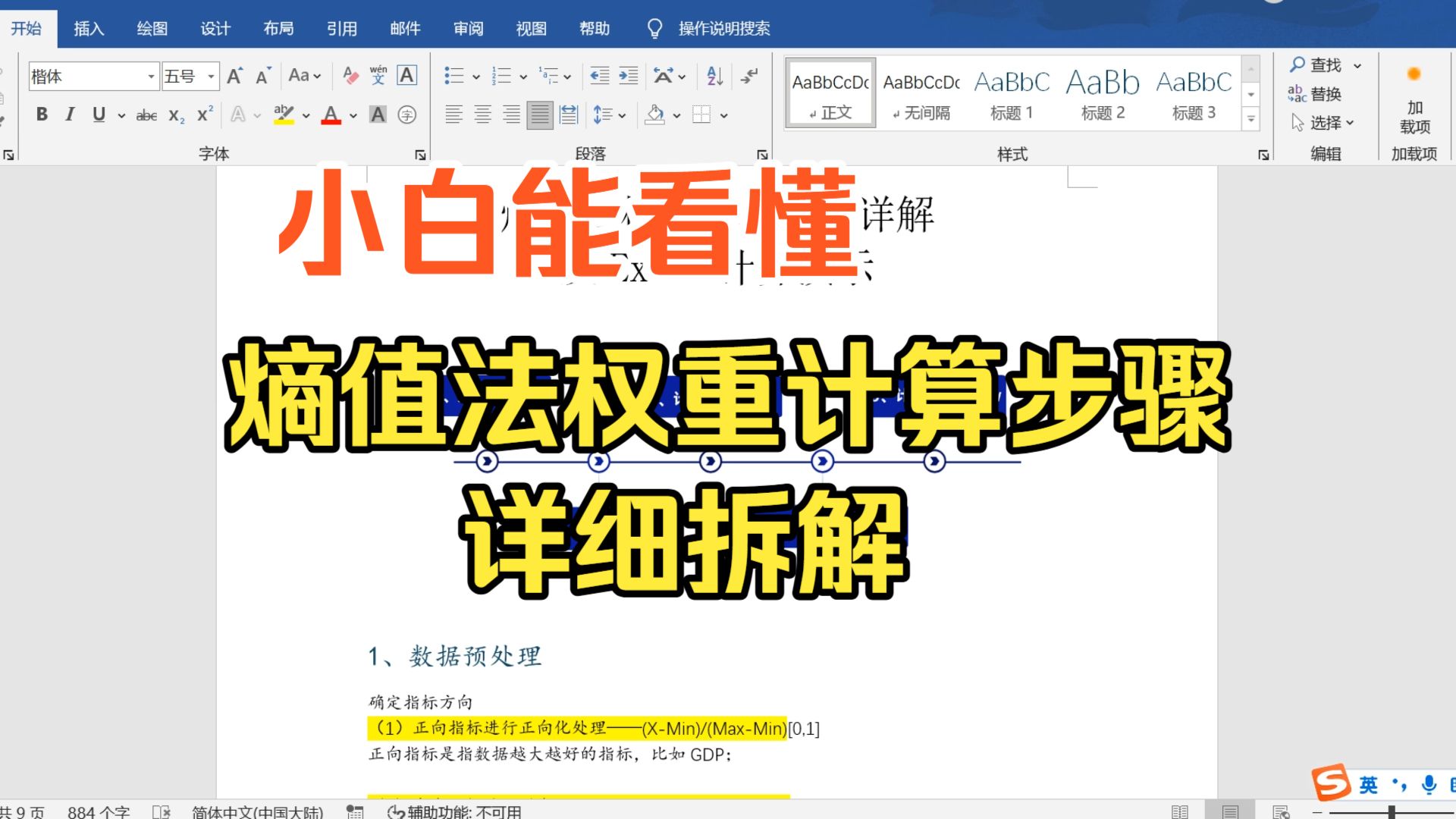Switch Sogou input to English mode

click(x=1368, y=784)
